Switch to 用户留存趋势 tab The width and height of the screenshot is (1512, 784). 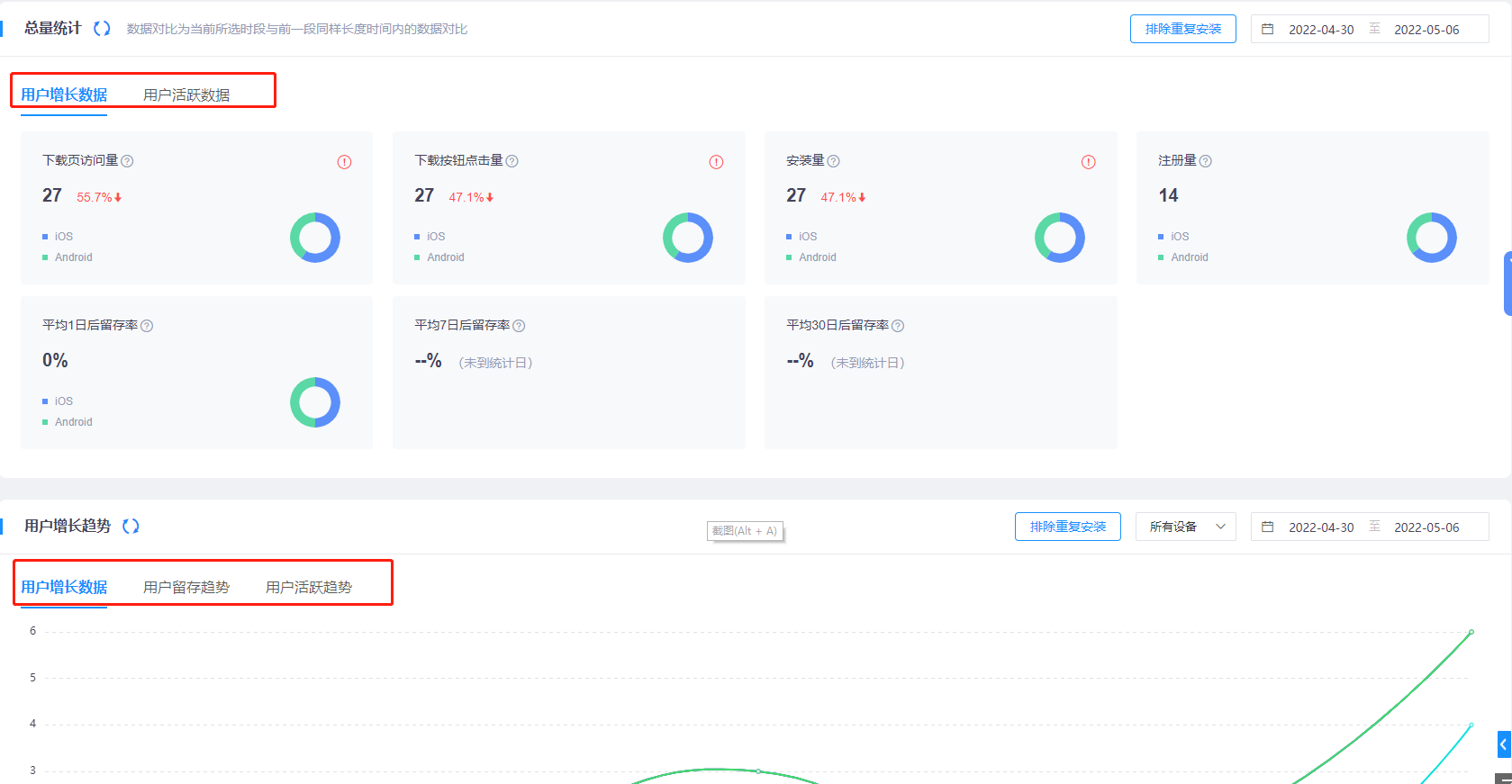point(186,588)
